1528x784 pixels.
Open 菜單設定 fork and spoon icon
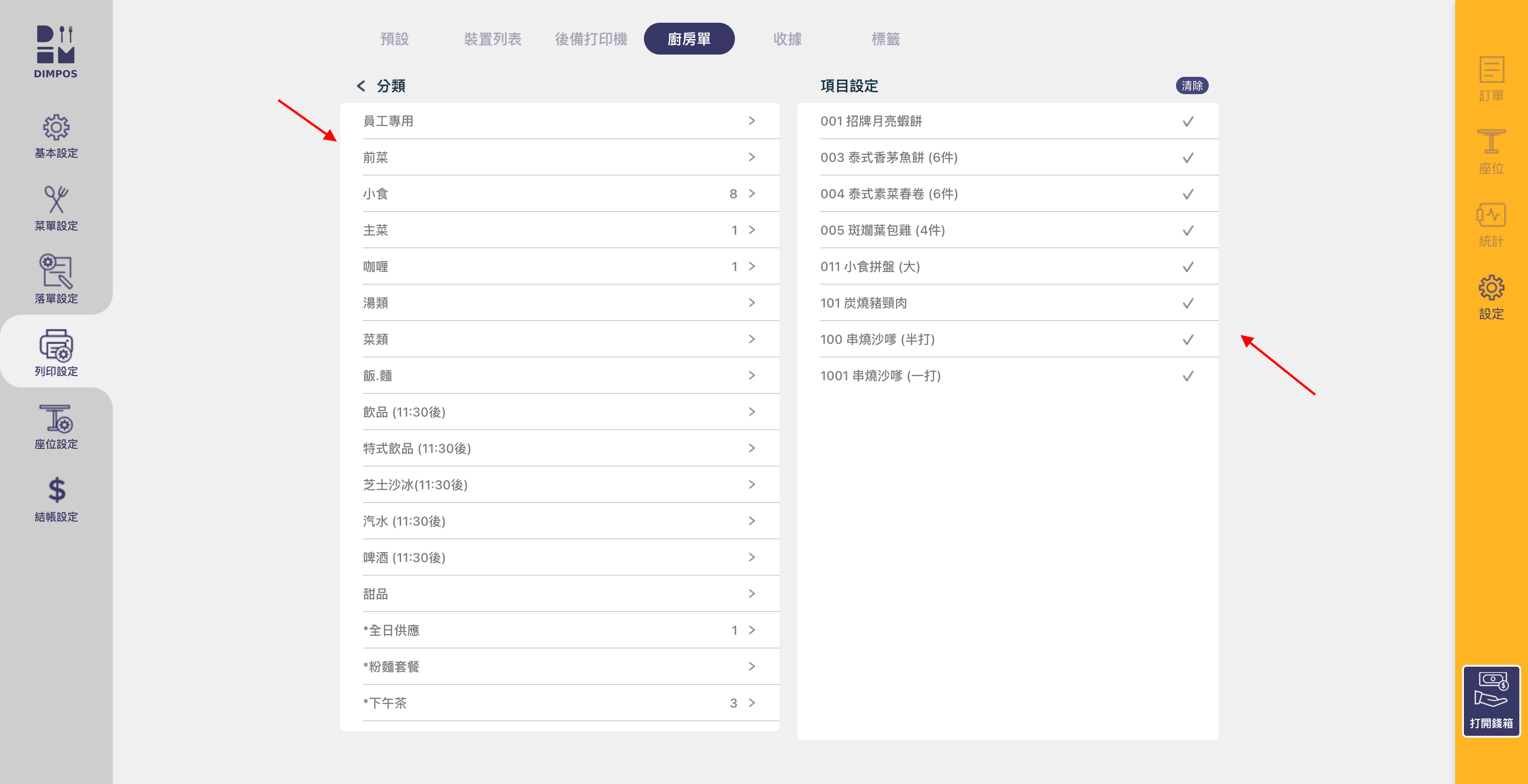(56, 200)
